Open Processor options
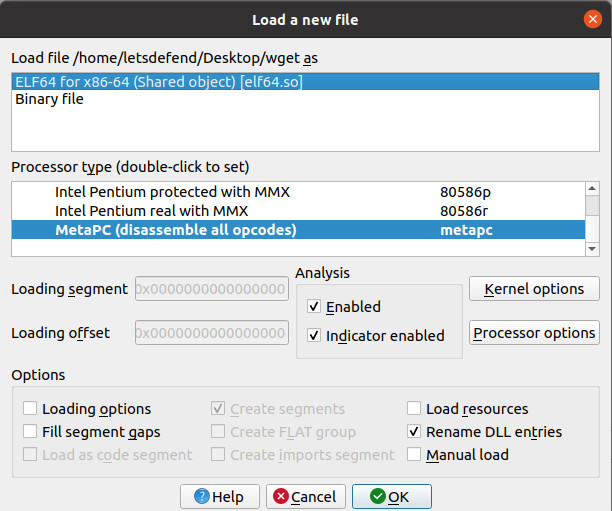 point(534,333)
